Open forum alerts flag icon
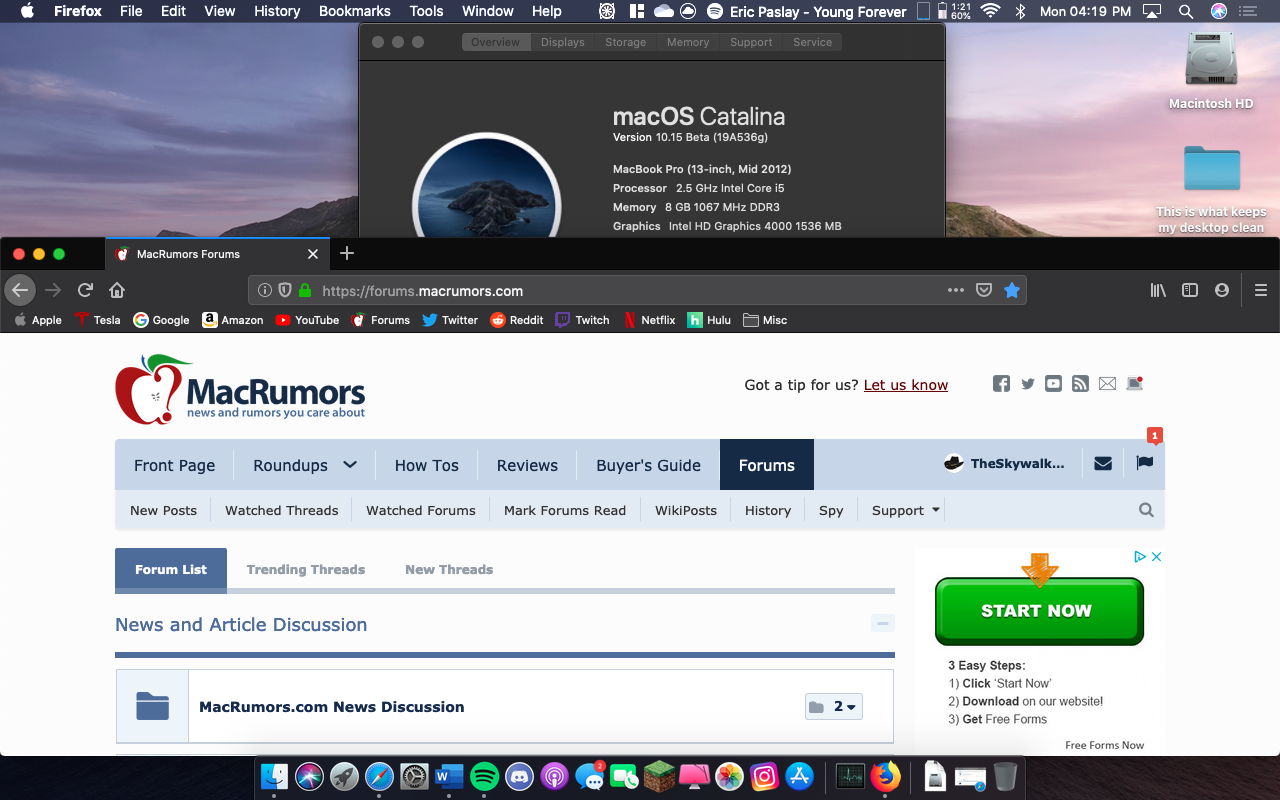1280x800 pixels. coord(1145,463)
